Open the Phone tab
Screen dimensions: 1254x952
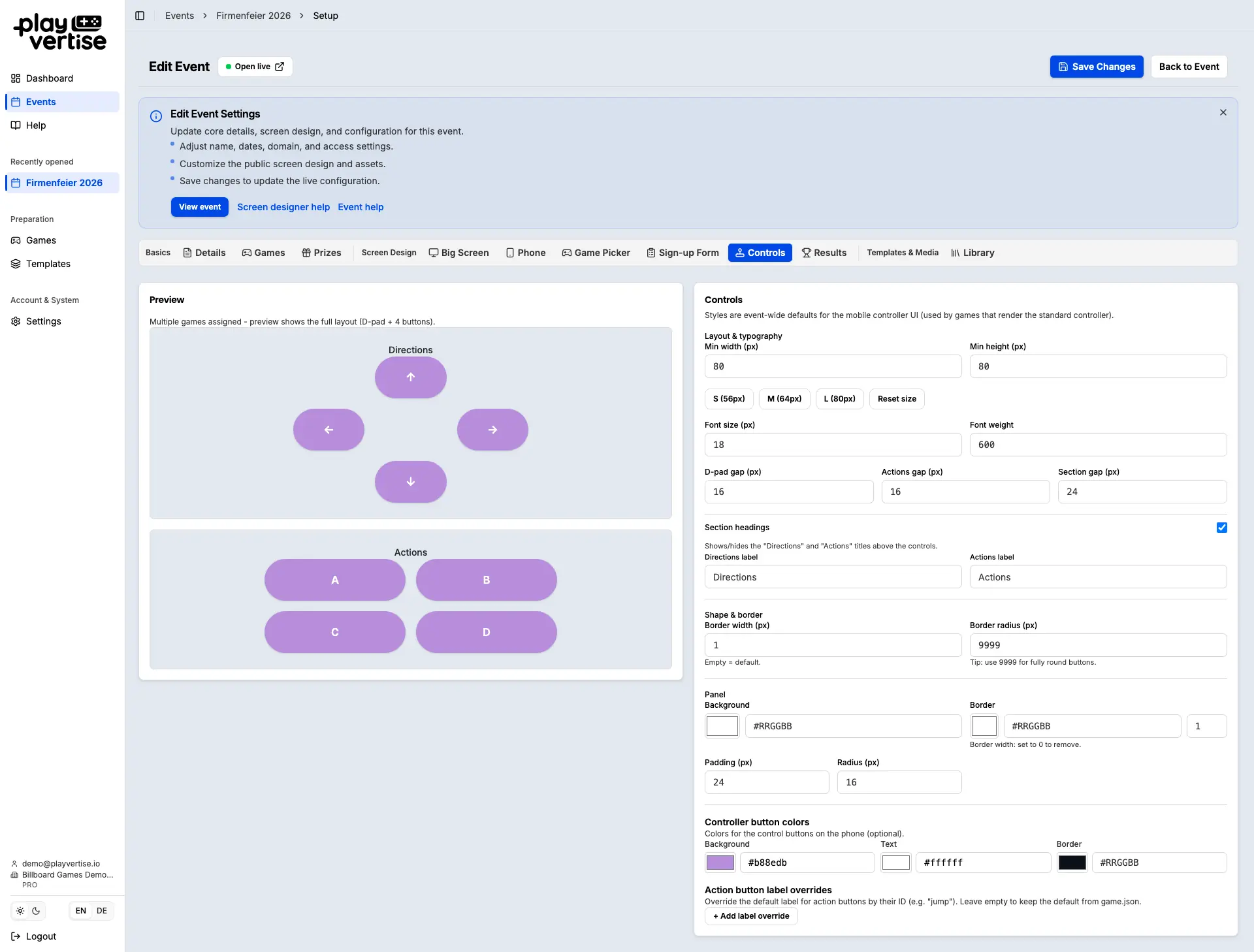[526, 253]
